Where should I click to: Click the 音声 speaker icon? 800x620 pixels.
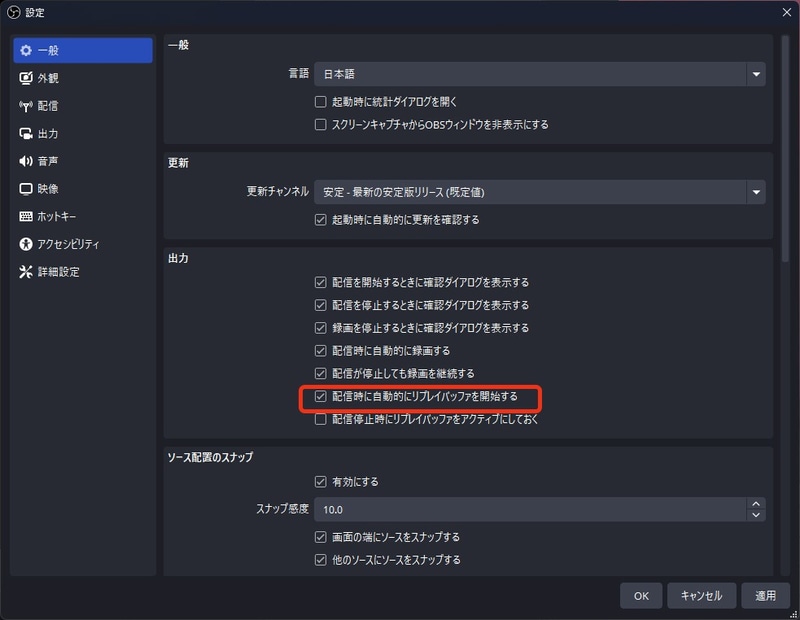coord(26,161)
